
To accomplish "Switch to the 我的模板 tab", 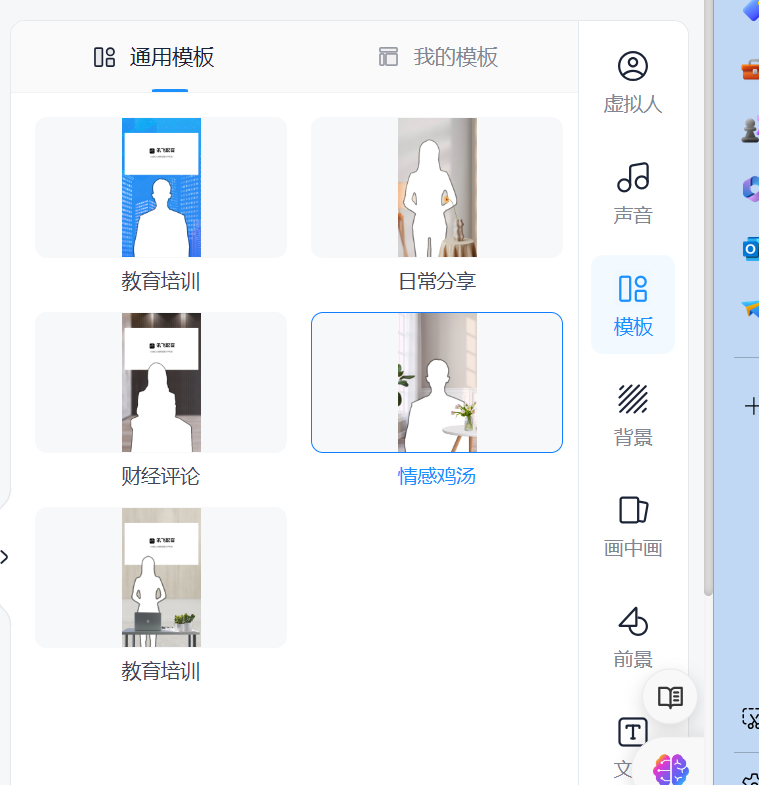I will click(x=438, y=57).
